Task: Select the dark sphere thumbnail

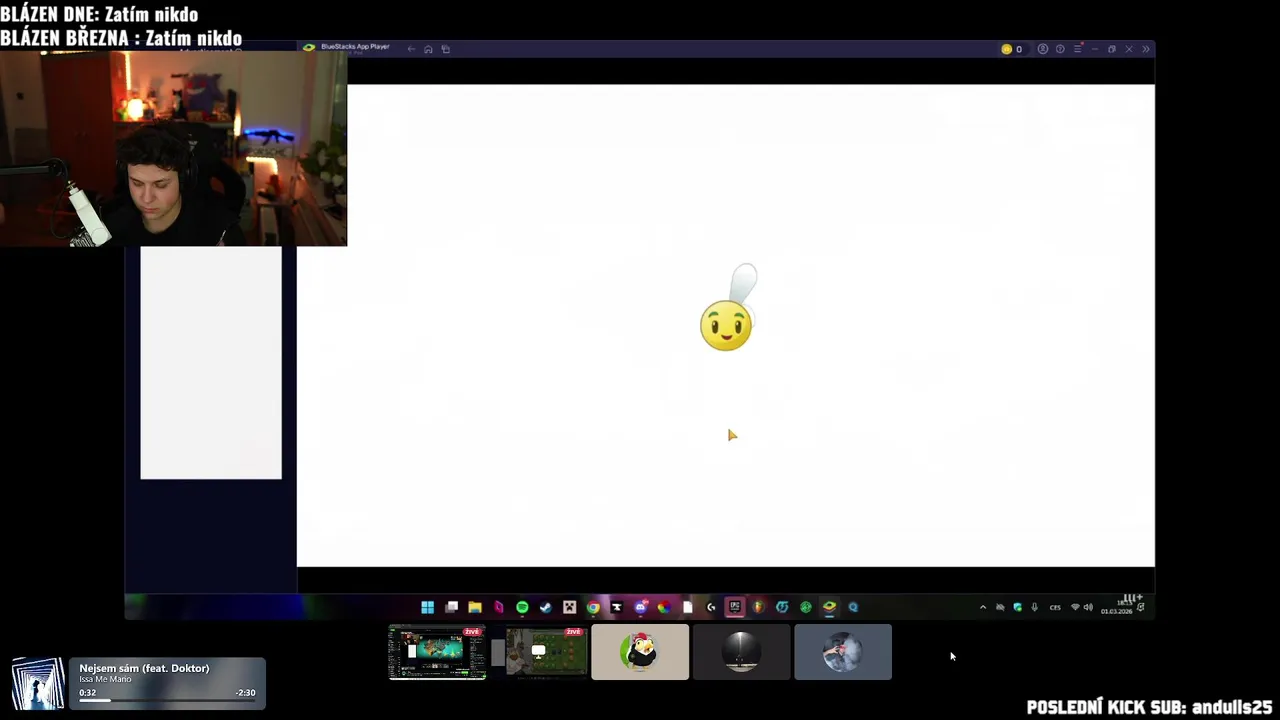Action: (741, 652)
